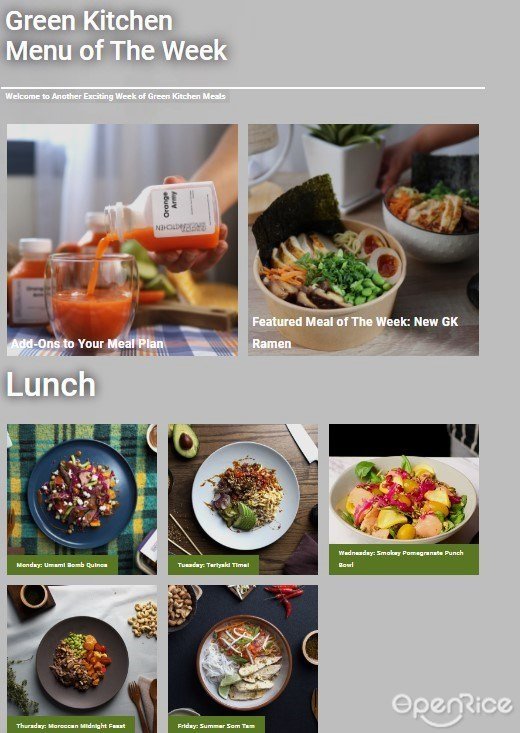Open Monday's Umami Bomb Quinoa dish photo
The width and height of the screenshot is (520, 733).
82,499
